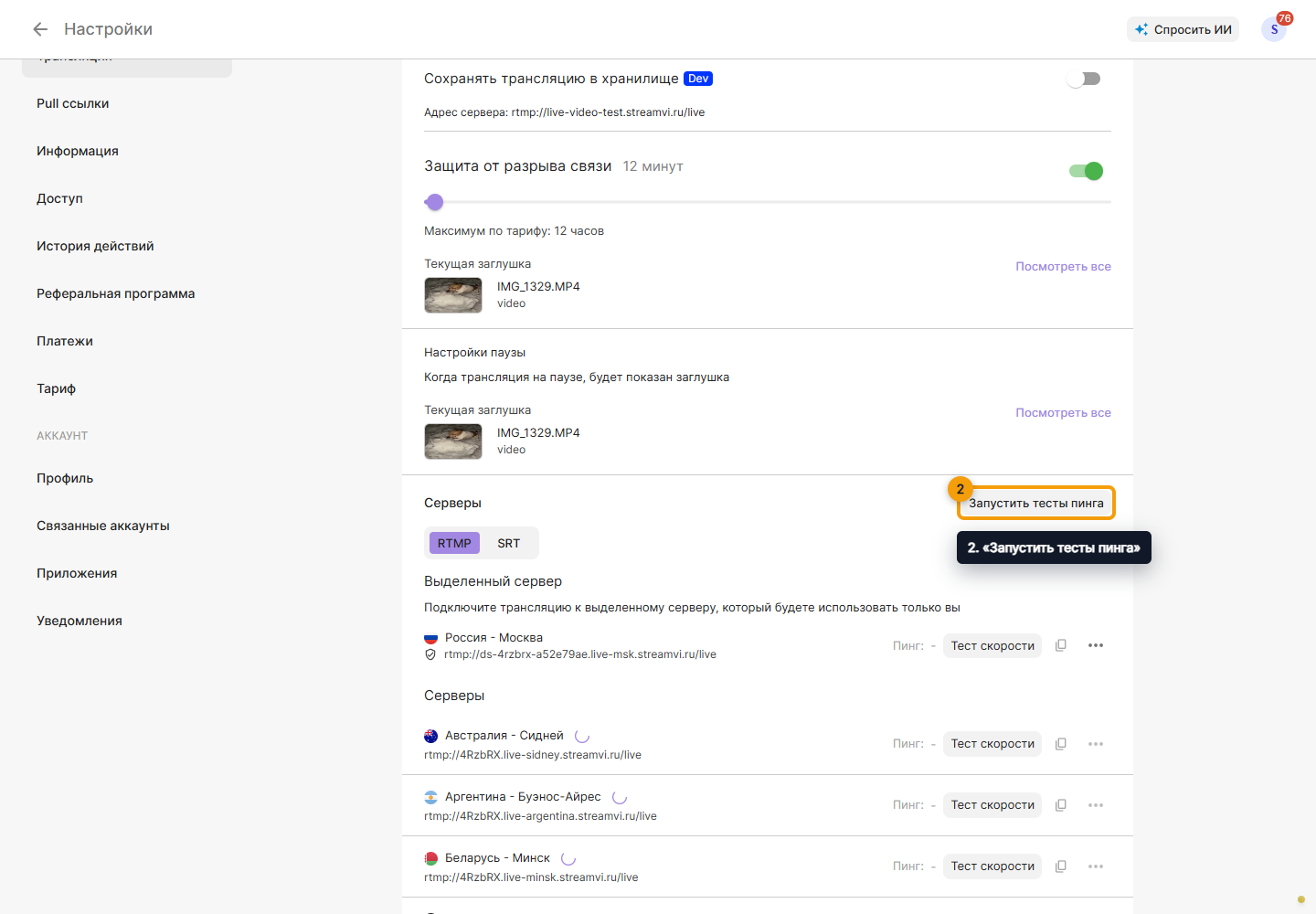Run Тест скорости for Австралия - Сидней
This screenshot has width=1316, height=914.
point(992,743)
